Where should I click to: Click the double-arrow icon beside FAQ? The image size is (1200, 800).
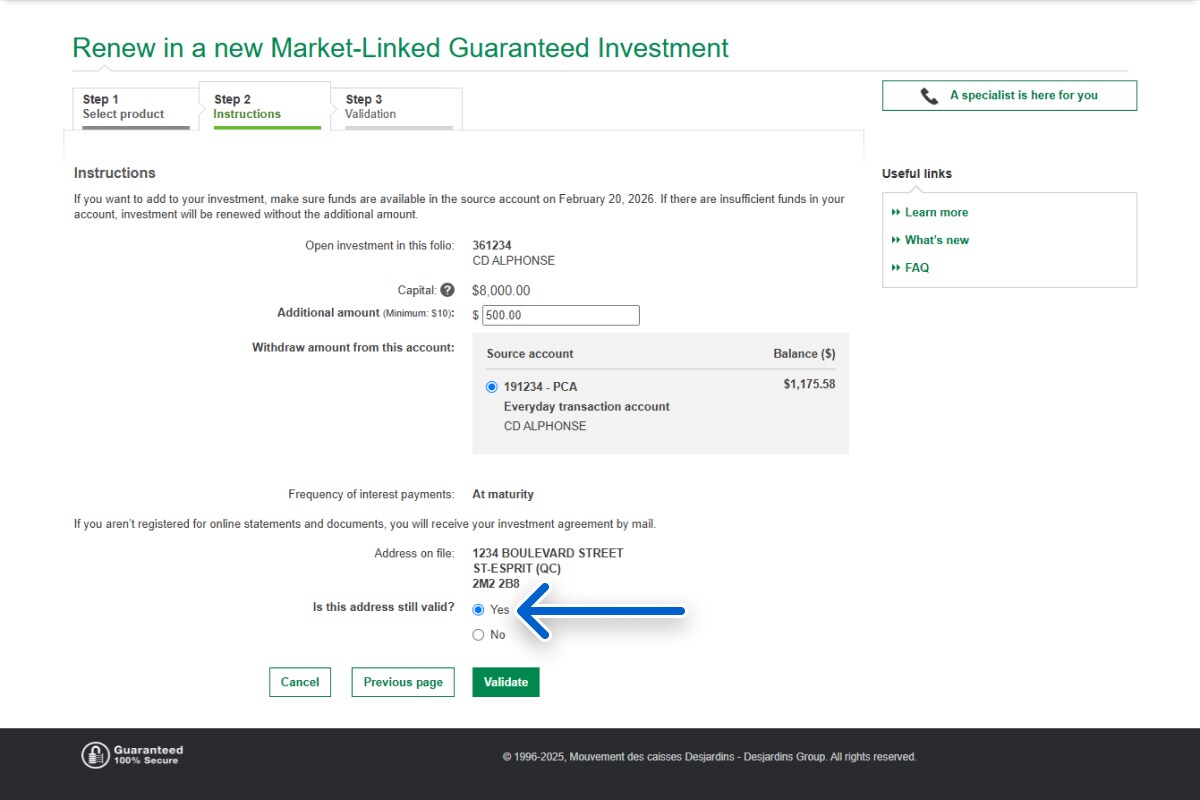896,268
